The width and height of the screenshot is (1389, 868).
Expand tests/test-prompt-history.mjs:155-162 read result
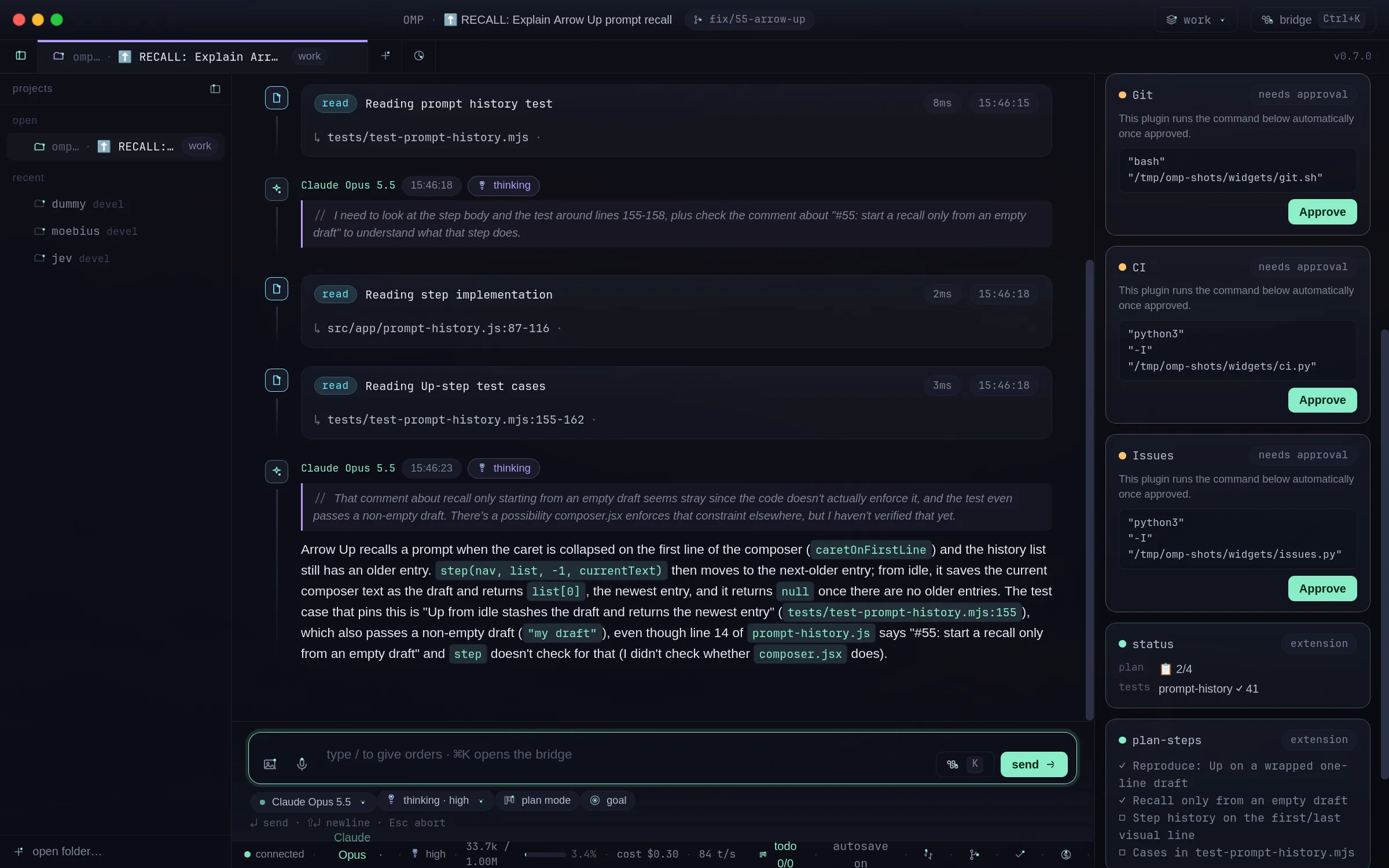455,420
